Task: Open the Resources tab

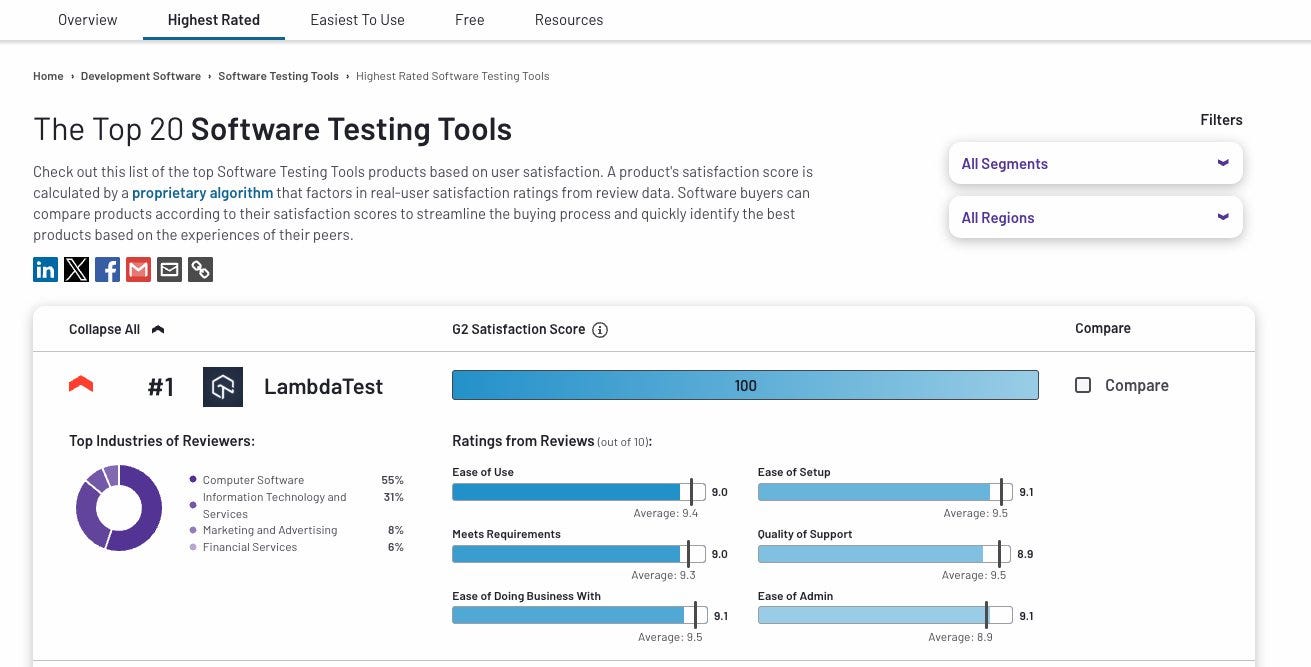Action: click(569, 20)
